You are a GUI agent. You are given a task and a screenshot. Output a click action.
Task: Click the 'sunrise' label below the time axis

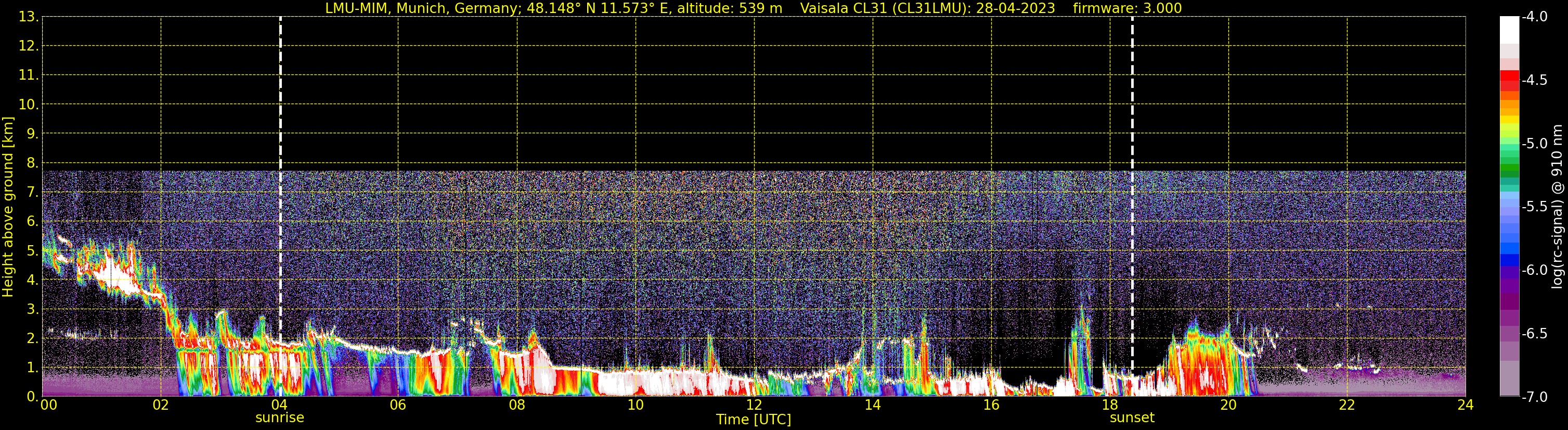279,418
